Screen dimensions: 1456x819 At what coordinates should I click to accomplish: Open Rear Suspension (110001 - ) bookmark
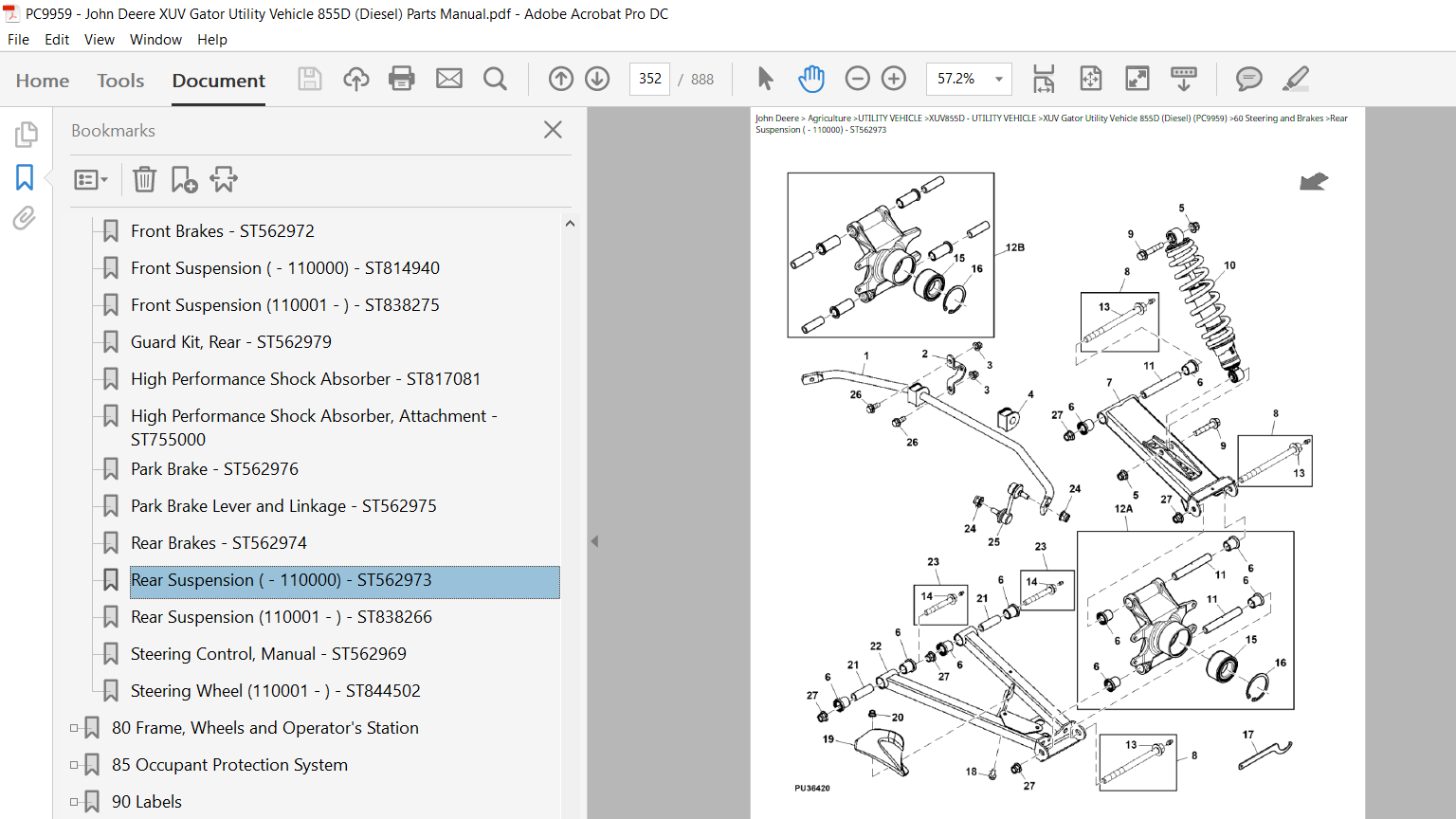[282, 617]
